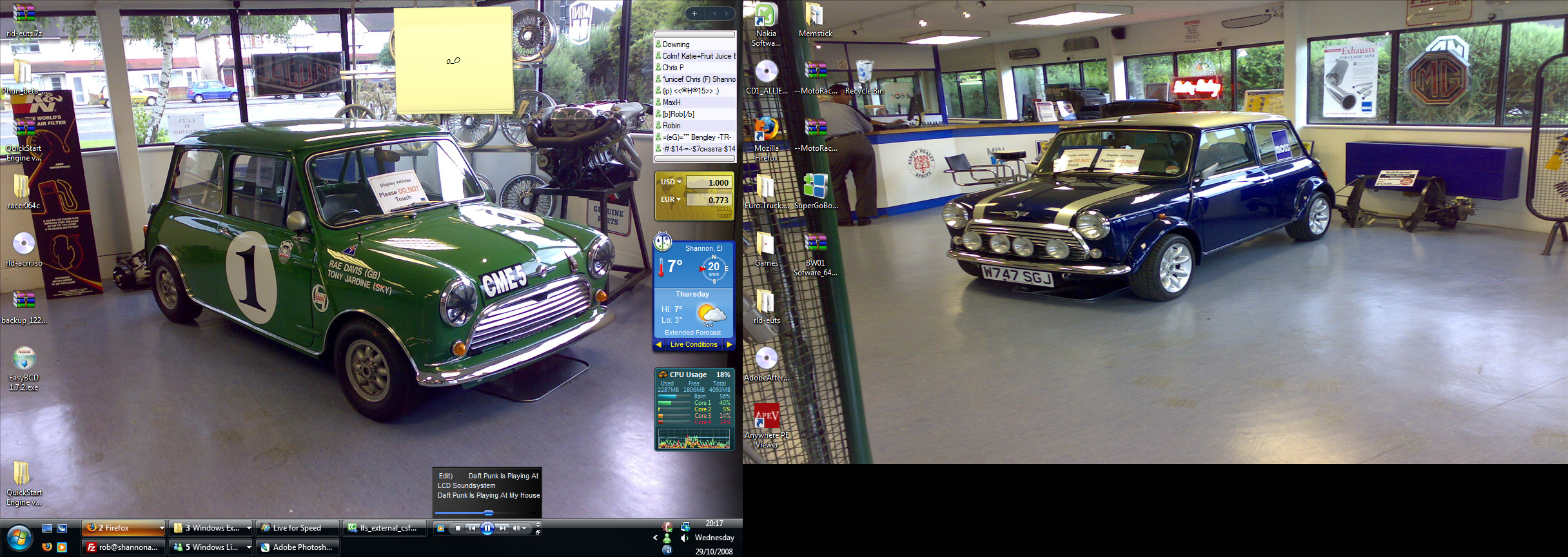Switch to the Live for Speed window
This screenshot has width=1568, height=557.
[x=297, y=528]
